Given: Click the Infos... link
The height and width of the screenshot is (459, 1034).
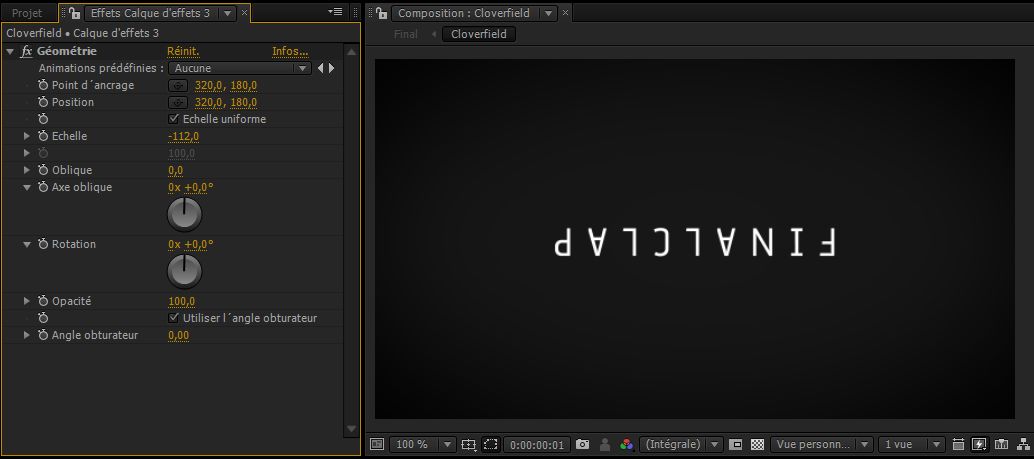Looking at the screenshot, I should [x=290, y=51].
